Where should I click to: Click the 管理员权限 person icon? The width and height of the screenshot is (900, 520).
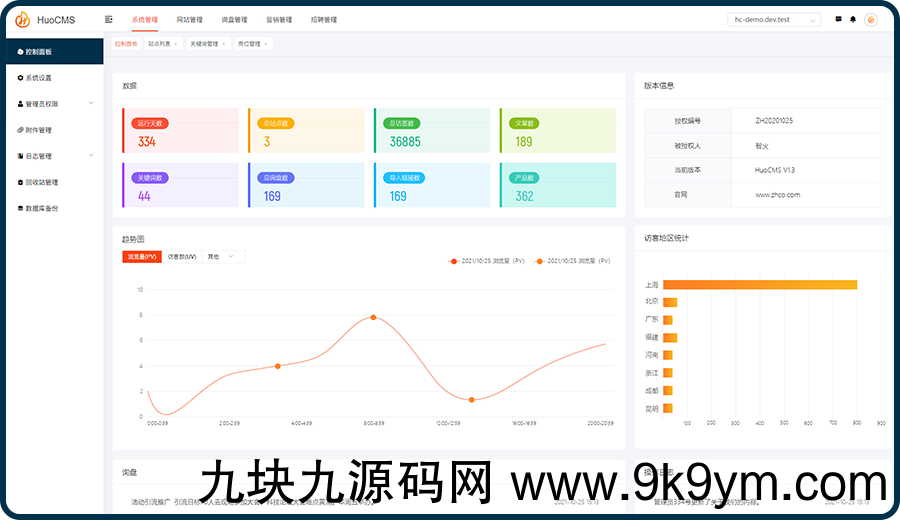point(20,104)
